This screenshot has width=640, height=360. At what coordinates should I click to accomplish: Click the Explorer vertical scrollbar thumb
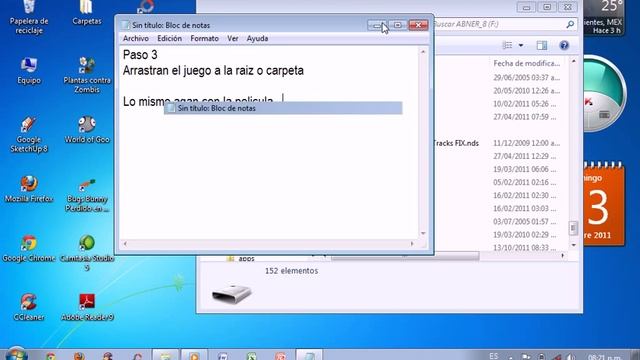click(x=574, y=228)
